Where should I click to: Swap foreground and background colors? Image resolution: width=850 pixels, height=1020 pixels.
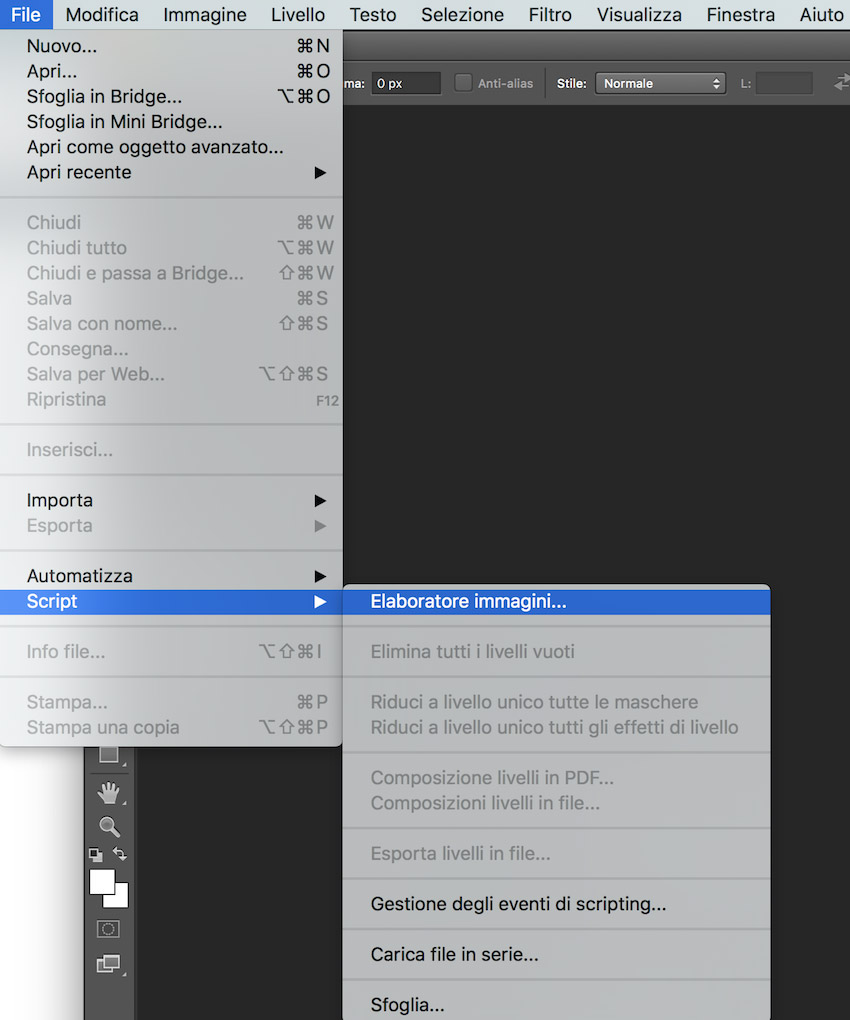click(120, 854)
